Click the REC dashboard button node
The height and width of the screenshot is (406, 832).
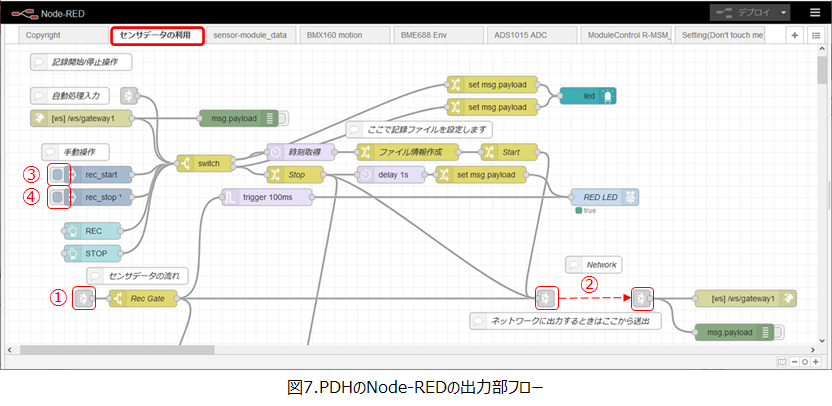pos(74,230)
